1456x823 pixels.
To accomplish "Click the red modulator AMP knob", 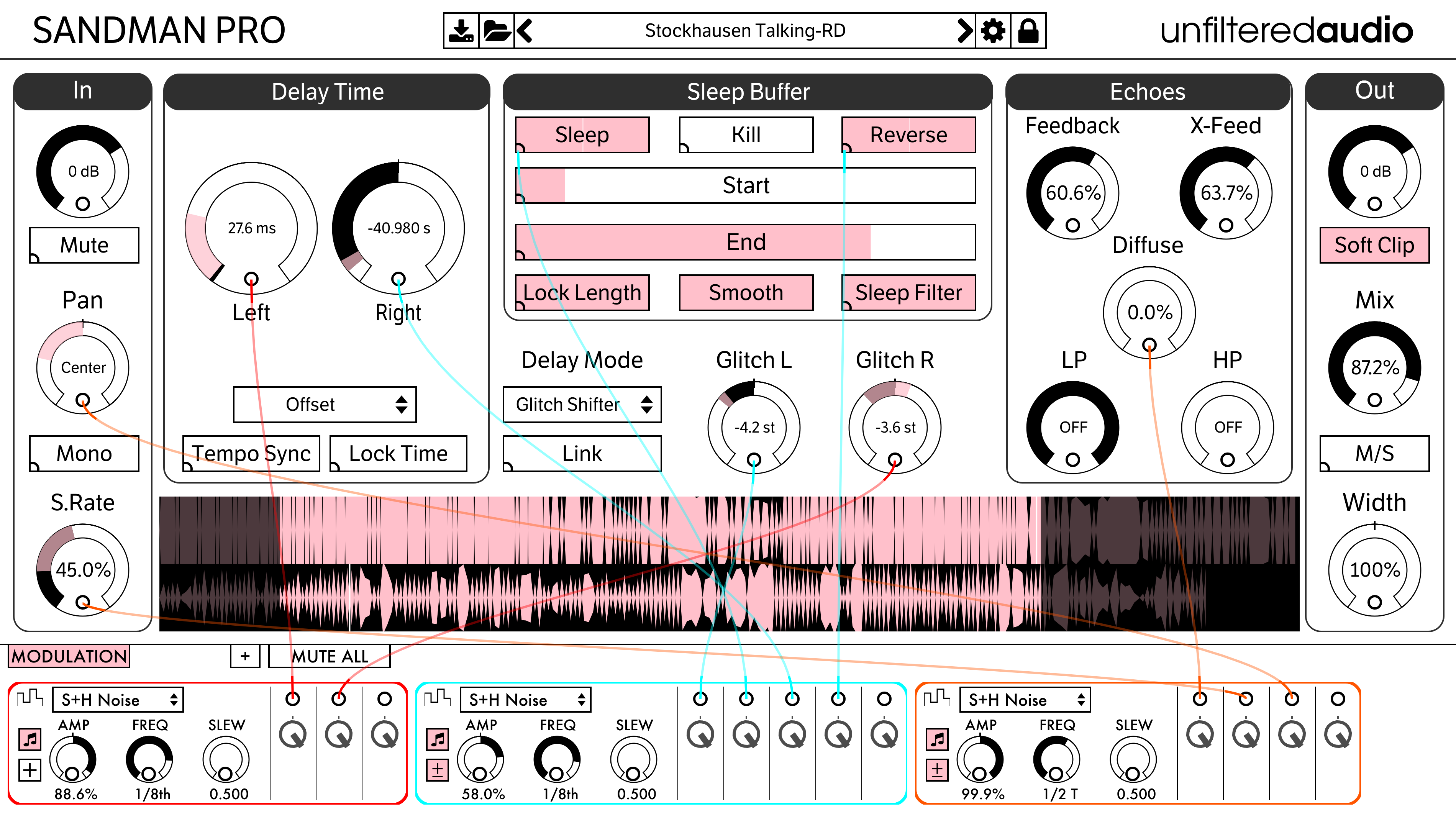I will tap(72, 760).
